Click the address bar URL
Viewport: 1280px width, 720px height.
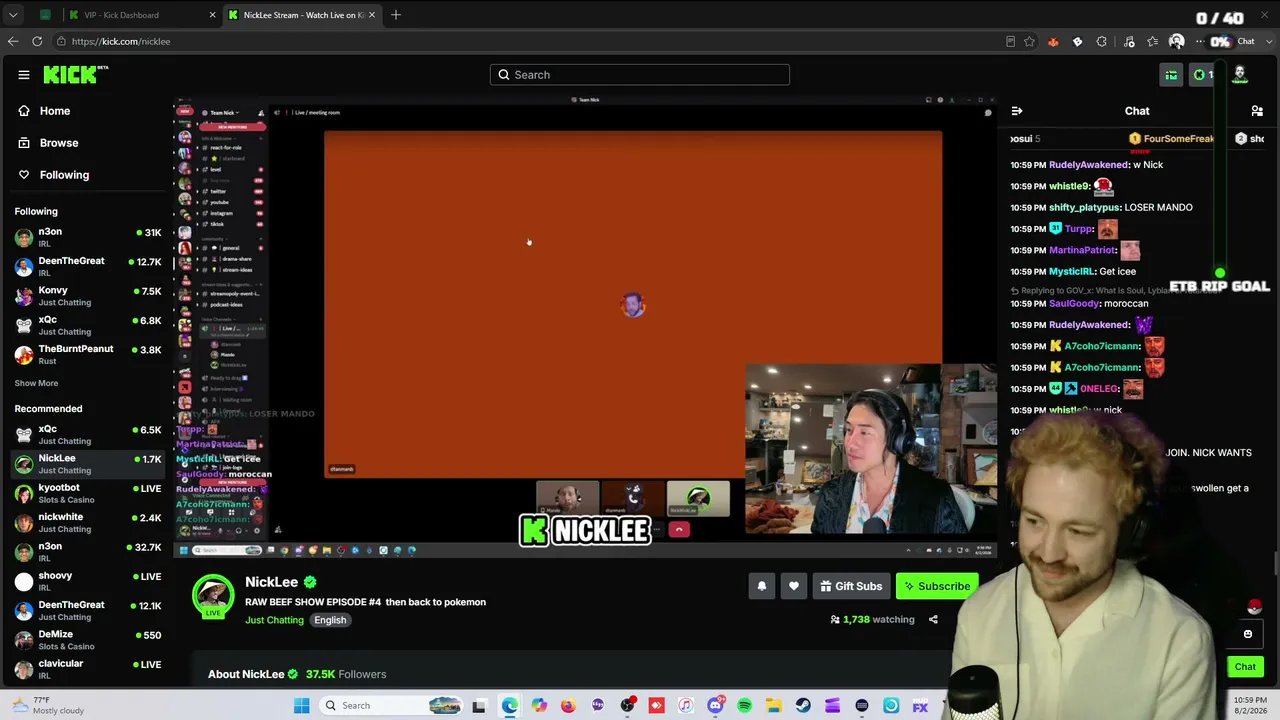pyautogui.click(x=121, y=42)
